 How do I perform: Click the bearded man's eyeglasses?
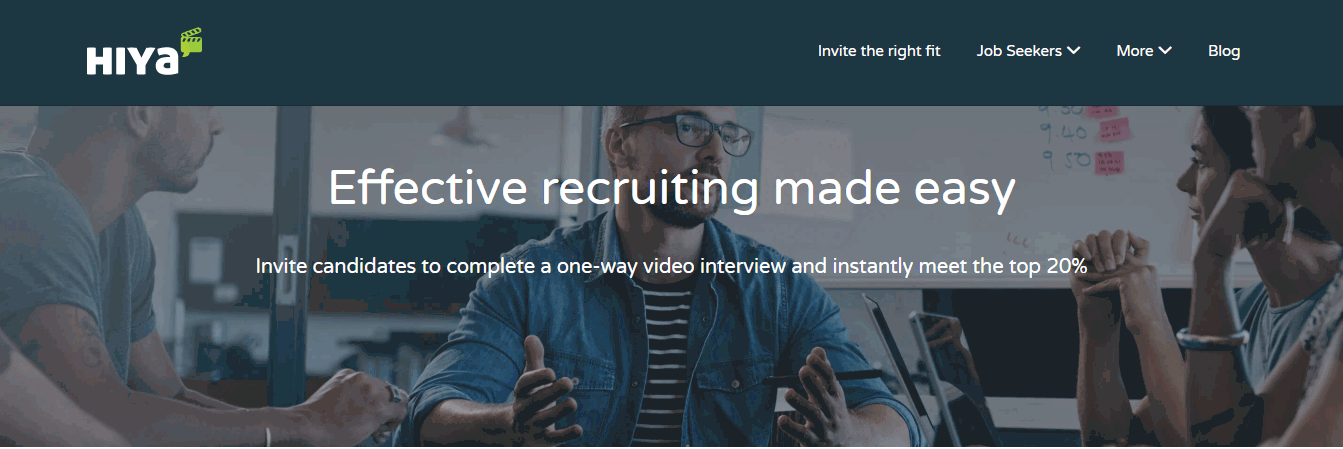tap(688, 133)
